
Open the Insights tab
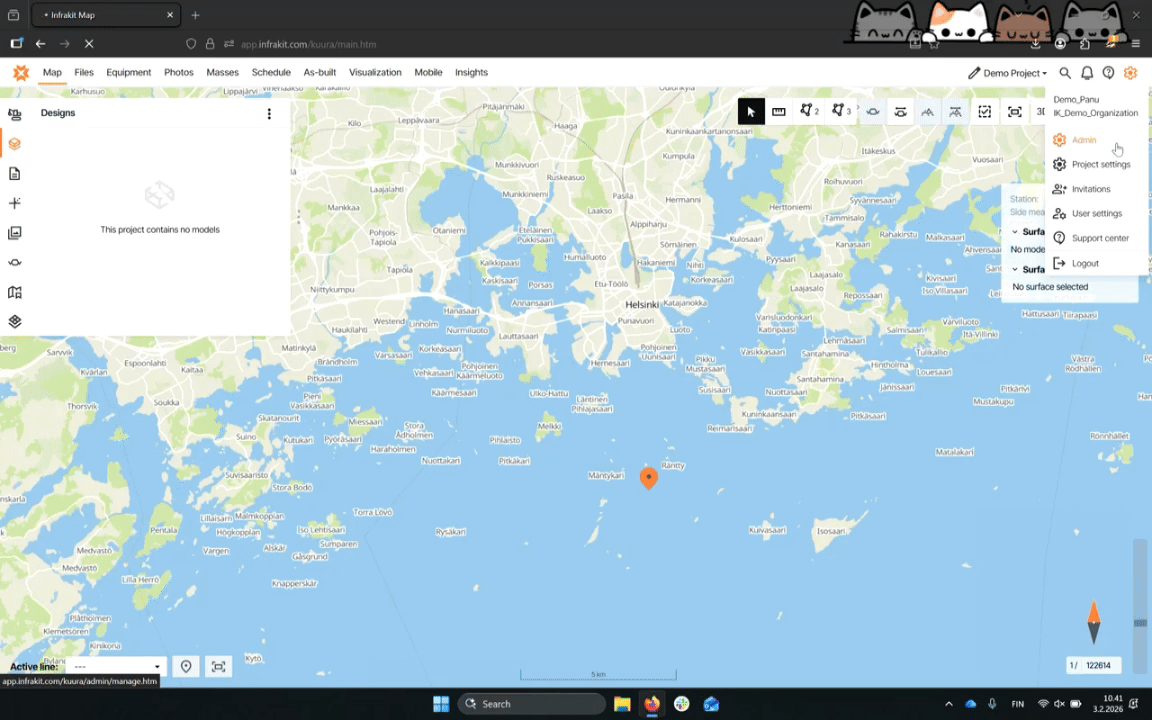tap(471, 72)
